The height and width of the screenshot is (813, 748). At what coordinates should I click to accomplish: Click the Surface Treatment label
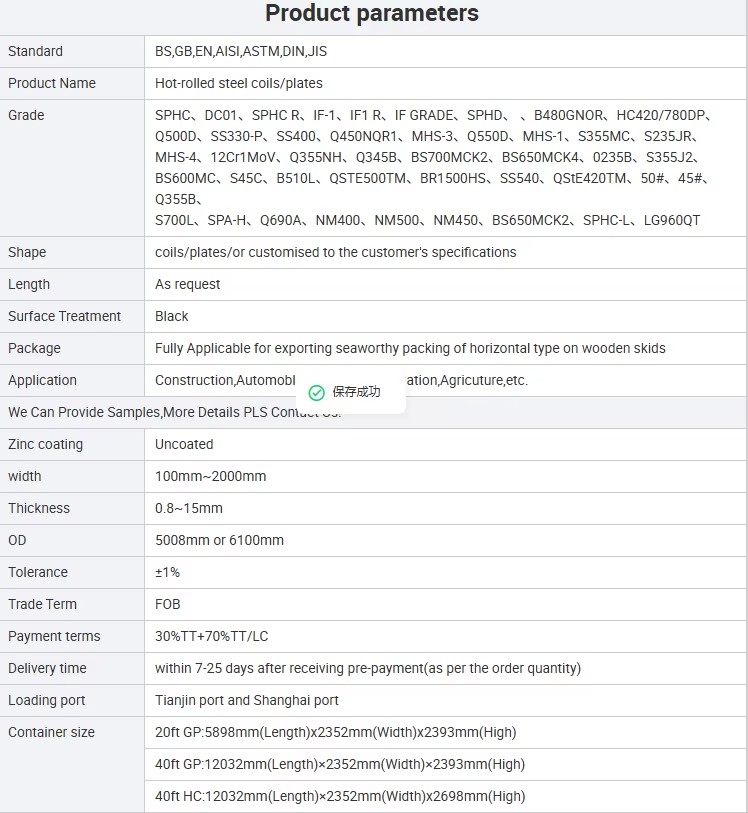64,316
